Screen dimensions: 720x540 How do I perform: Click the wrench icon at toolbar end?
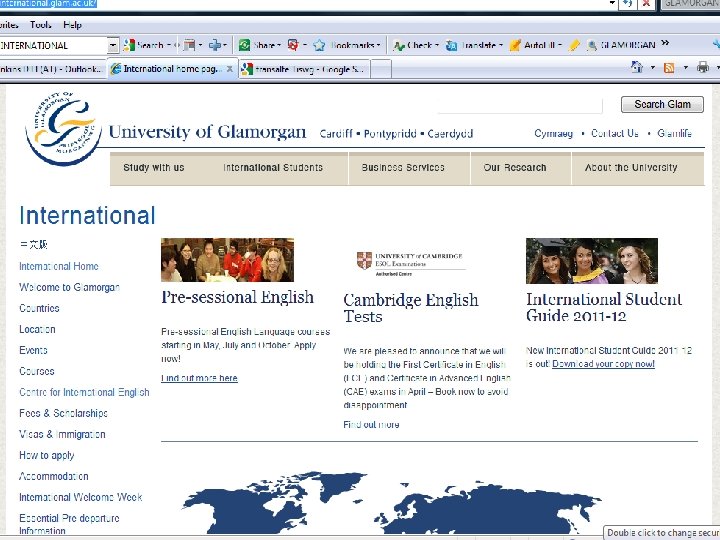tap(716, 45)
